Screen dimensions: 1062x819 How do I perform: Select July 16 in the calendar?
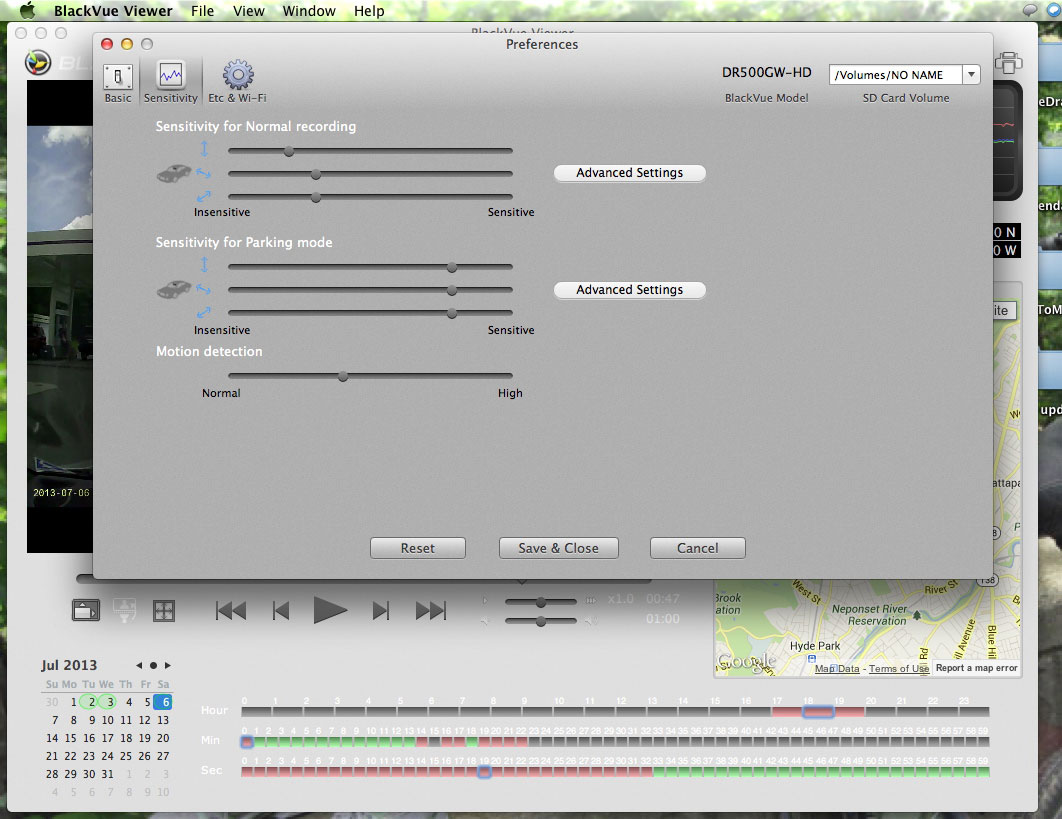tap(89, 738)
